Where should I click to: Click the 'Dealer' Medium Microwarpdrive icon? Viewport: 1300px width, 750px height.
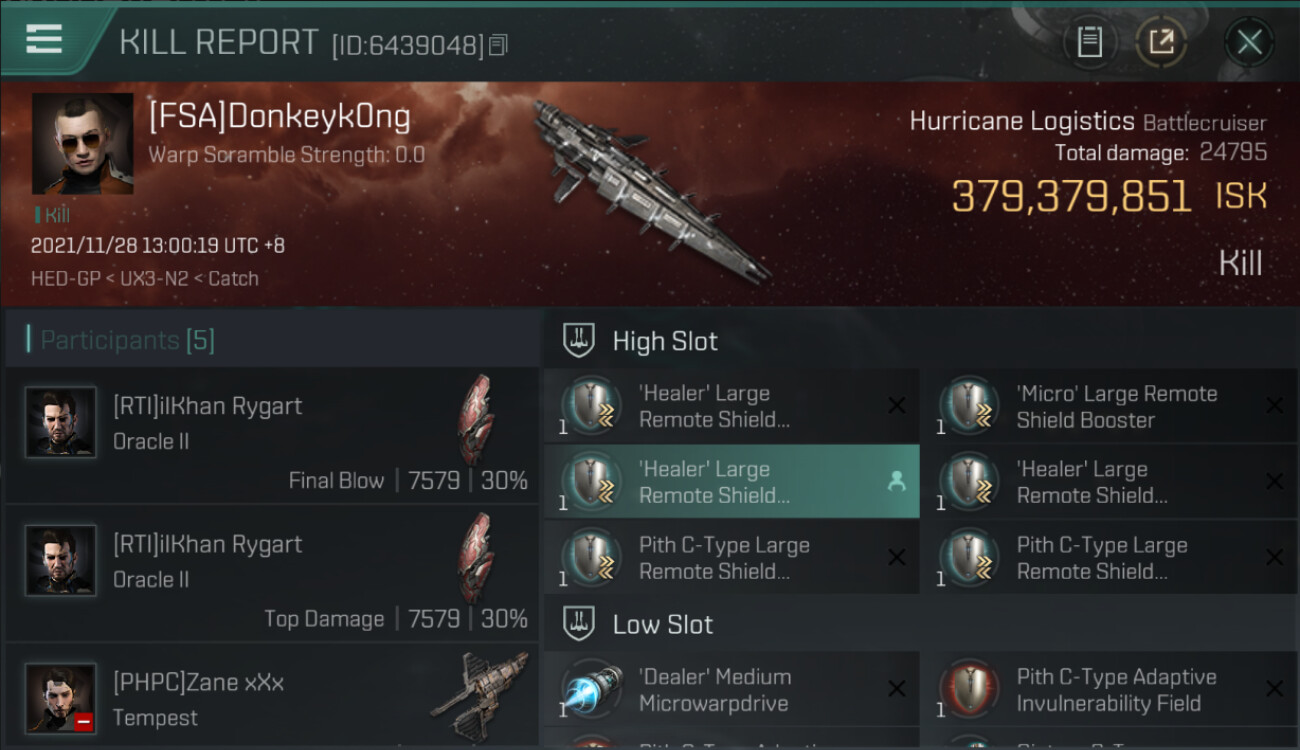click(x=591, y=690)
